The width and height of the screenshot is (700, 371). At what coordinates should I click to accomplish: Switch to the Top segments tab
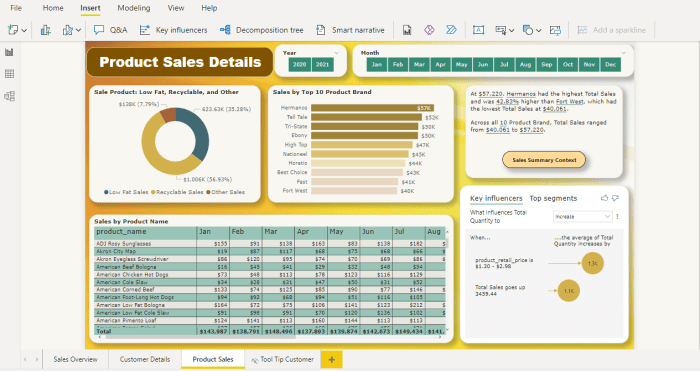[553, 198]
